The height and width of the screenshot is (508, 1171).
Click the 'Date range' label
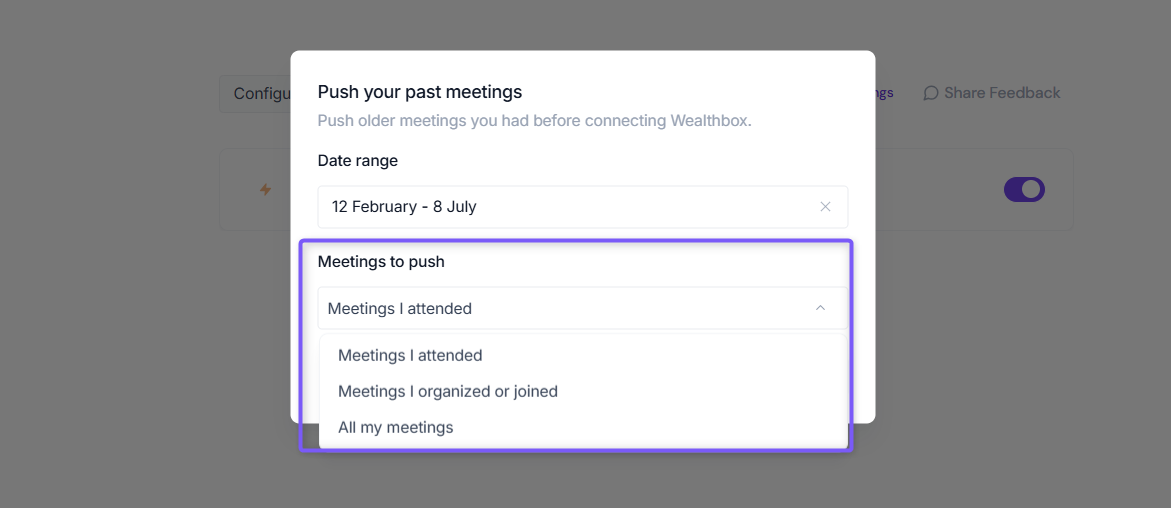coord(358,161)
